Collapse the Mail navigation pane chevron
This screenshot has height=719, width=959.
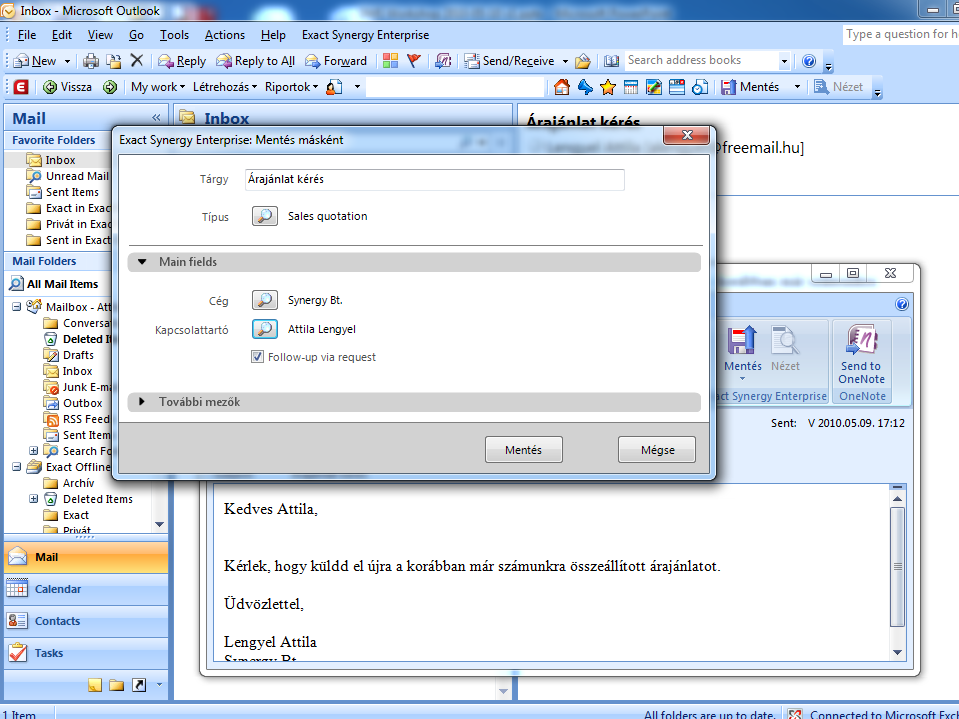click(x=157, y=117)
